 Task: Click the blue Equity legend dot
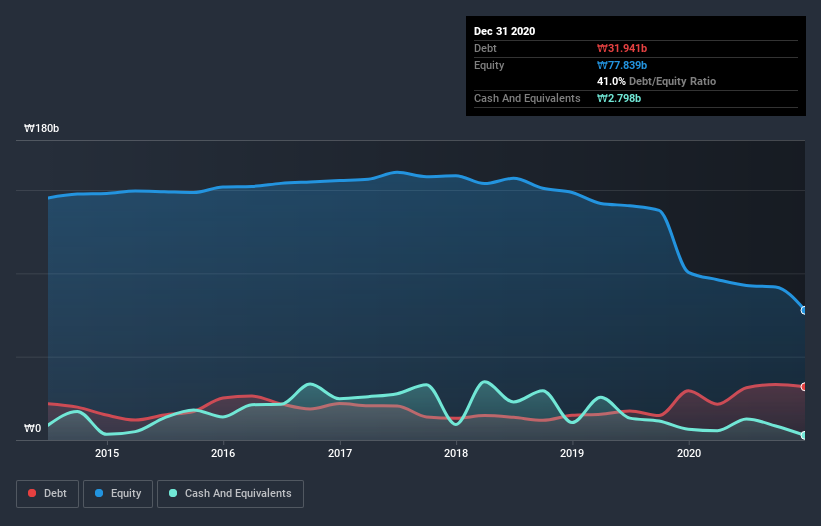(99, 493)
